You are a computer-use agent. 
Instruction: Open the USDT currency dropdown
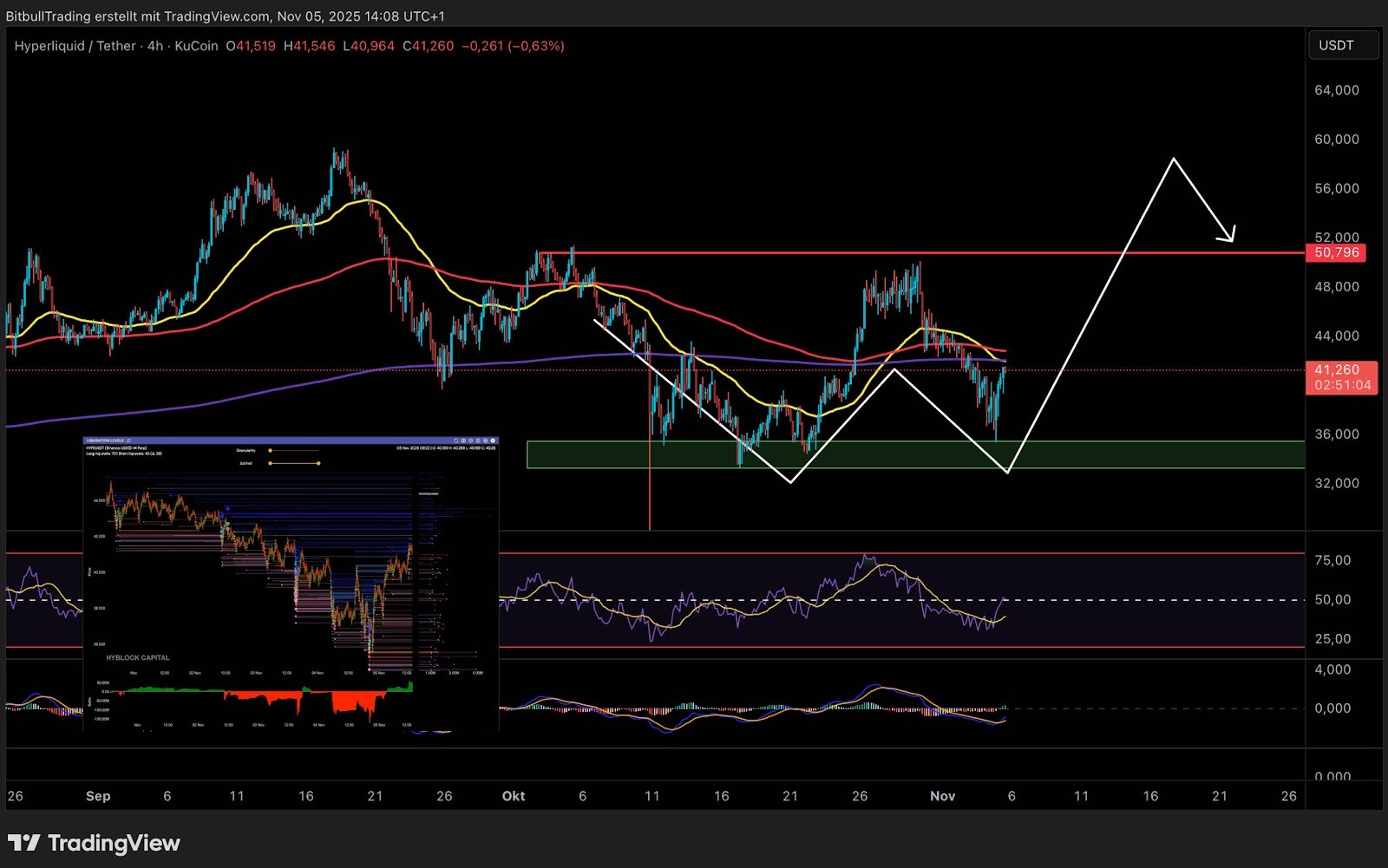[x=1343, y=45]
